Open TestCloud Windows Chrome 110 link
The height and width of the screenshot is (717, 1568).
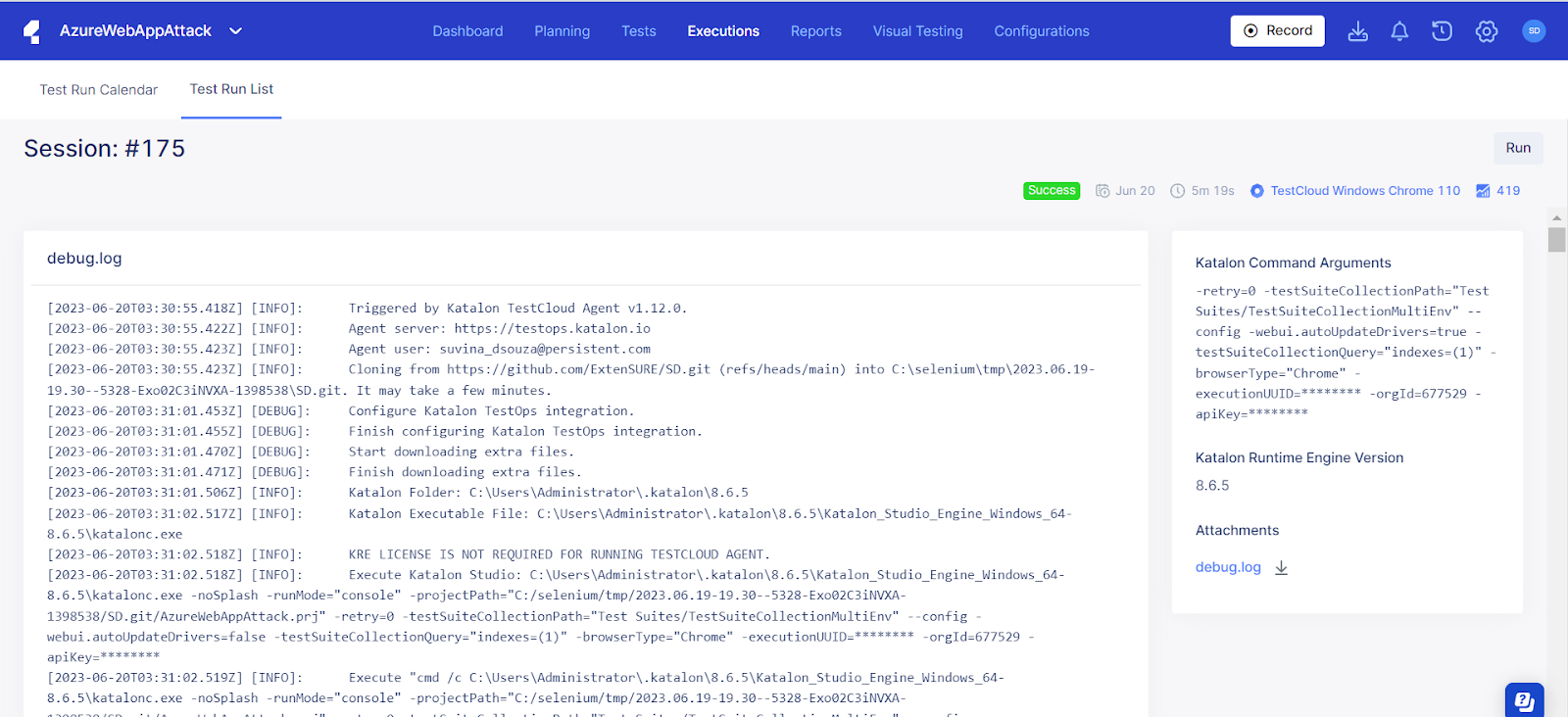coord(1365,191)
